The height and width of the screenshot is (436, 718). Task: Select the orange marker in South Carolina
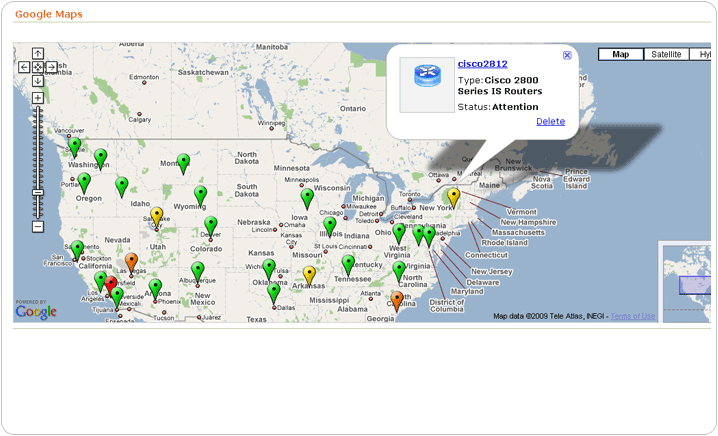397,301
